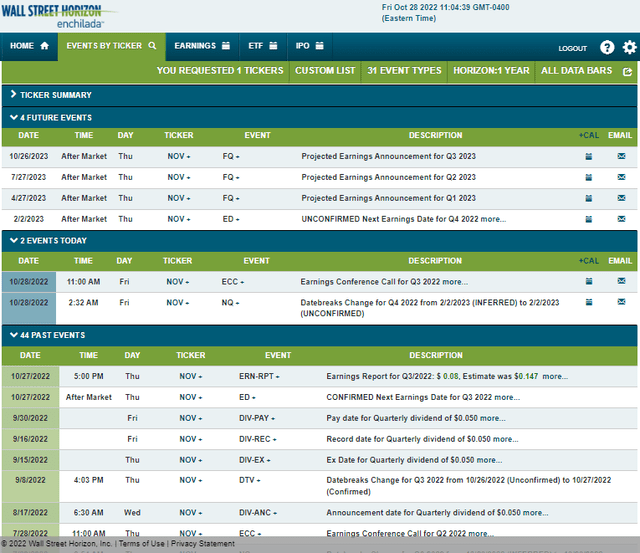
Task: Click more link on Record date dividend row
Action: [505, 439]
